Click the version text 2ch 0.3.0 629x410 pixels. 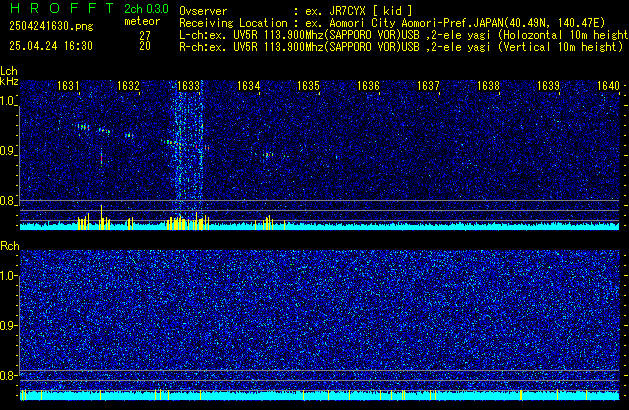(x=146, y=9)
